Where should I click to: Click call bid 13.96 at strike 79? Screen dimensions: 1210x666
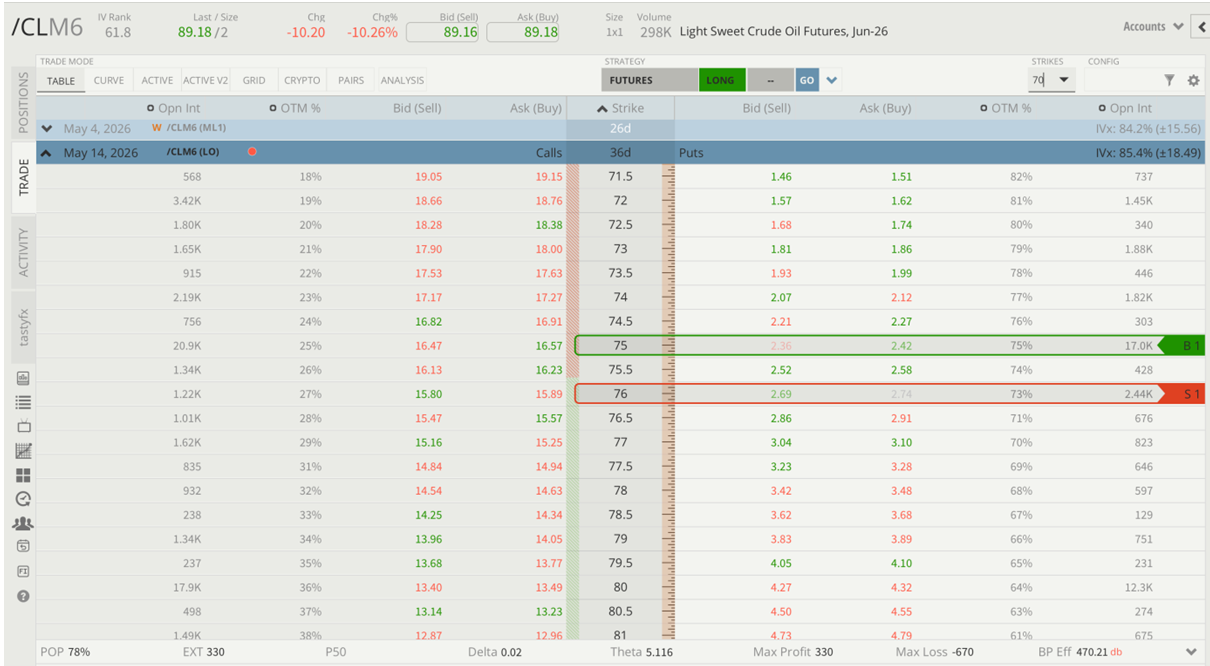tap(428, 539)
